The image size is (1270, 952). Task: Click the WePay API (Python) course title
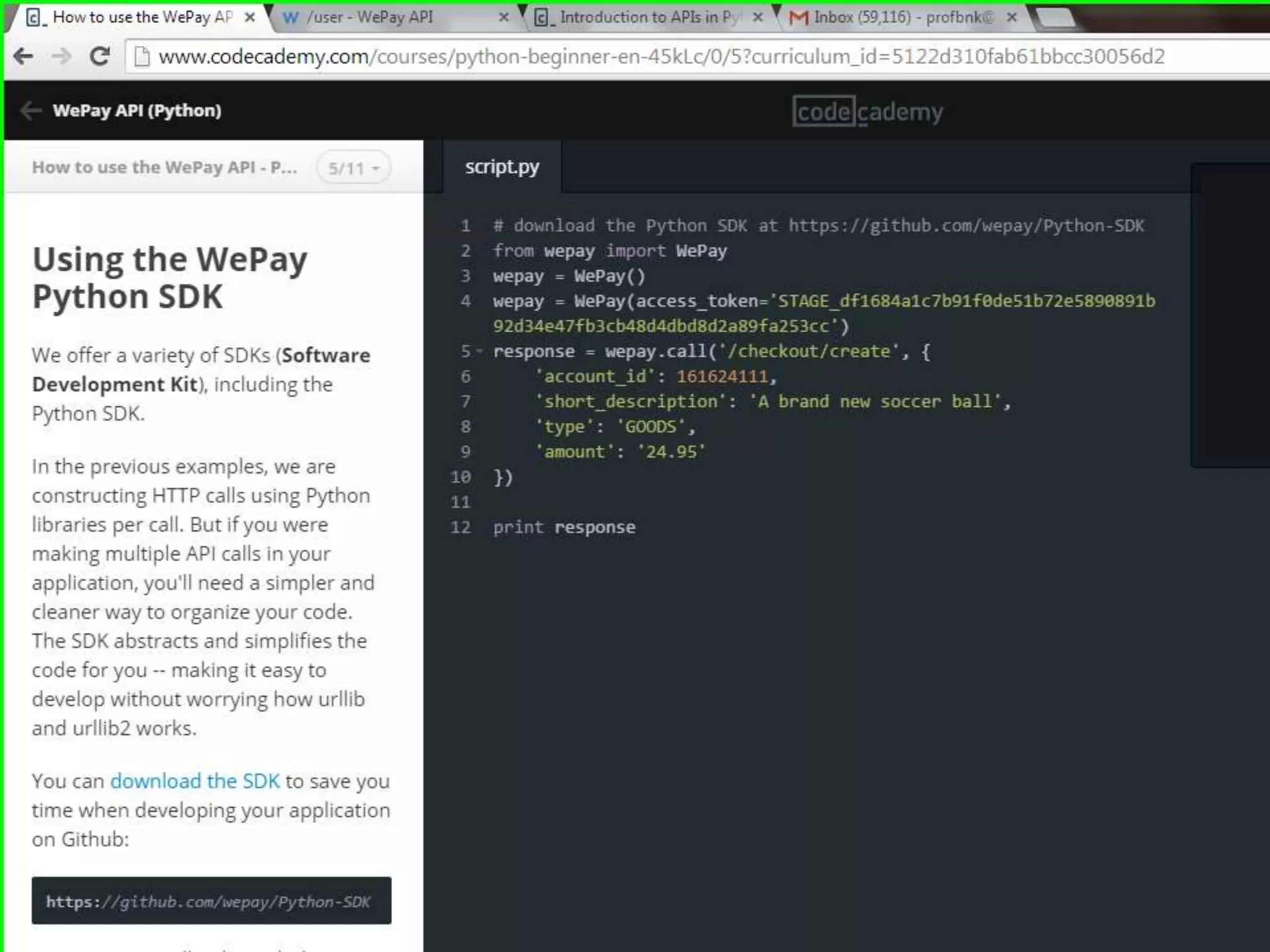[x=137, y=110]
